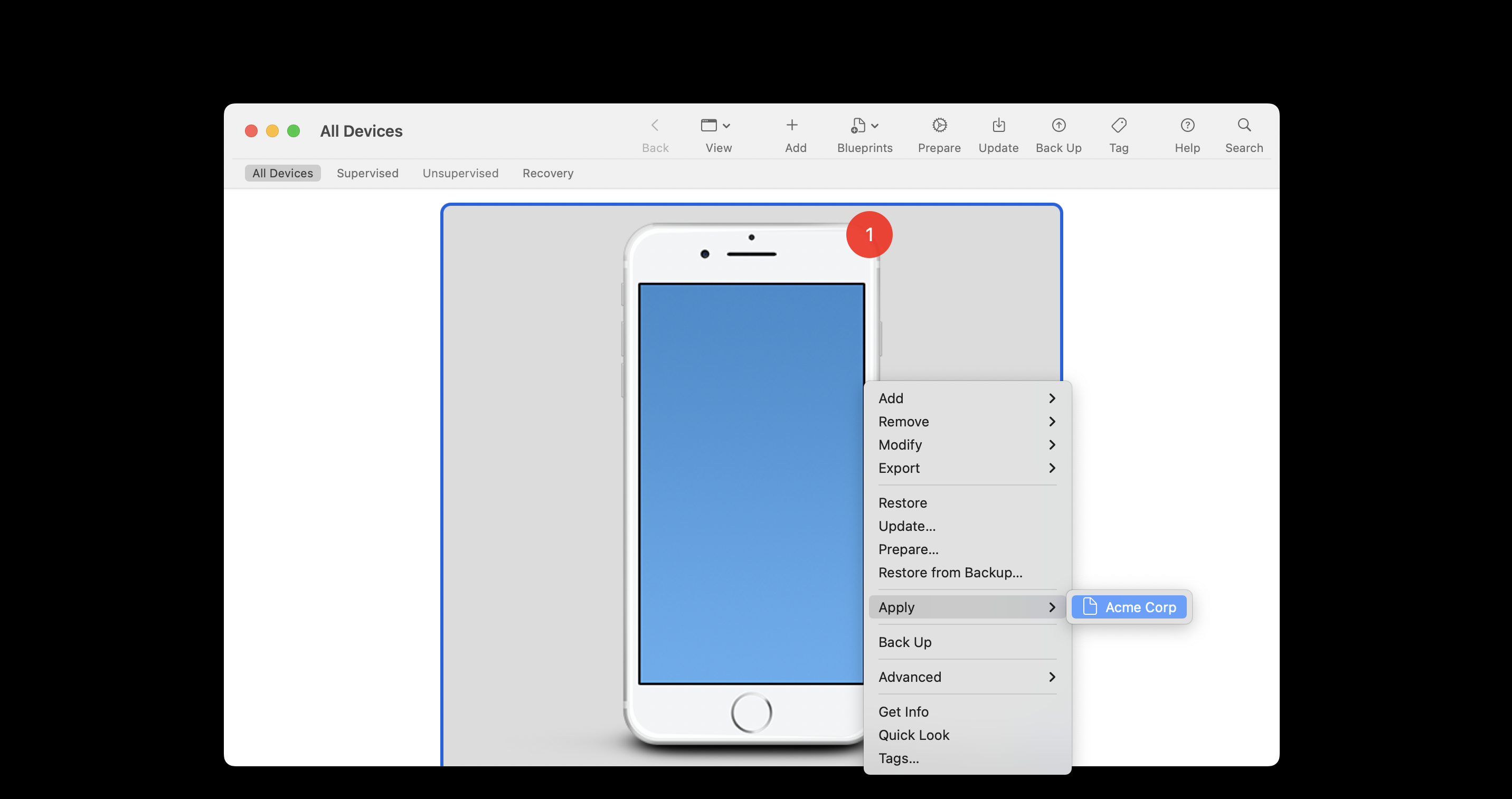
Task: Minimize the All Devices window
Action: click(272, 131)
